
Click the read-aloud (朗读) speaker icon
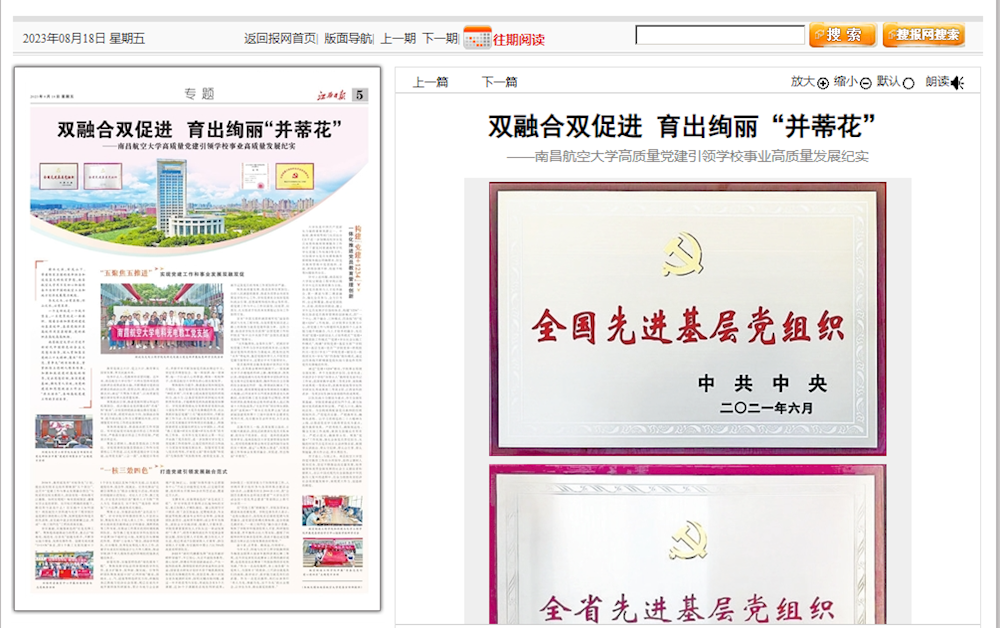[957, 82]
